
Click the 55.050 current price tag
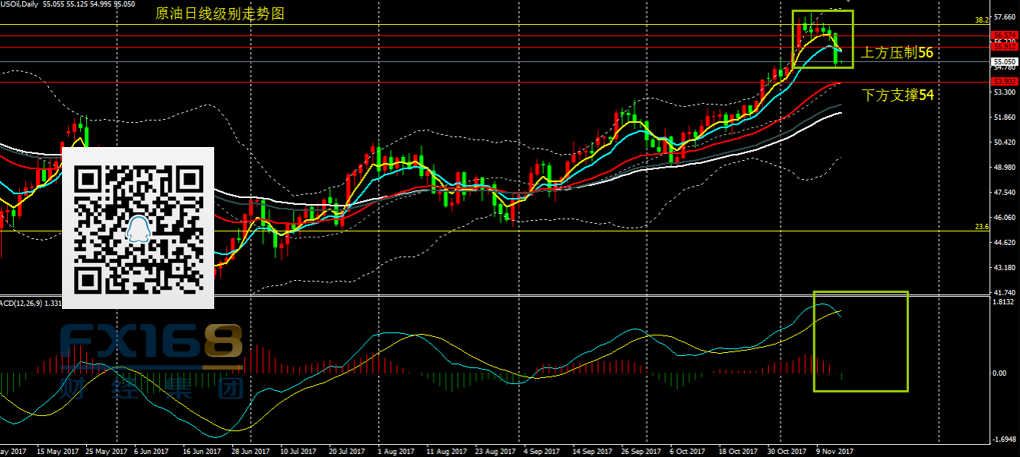[1004, 61]
